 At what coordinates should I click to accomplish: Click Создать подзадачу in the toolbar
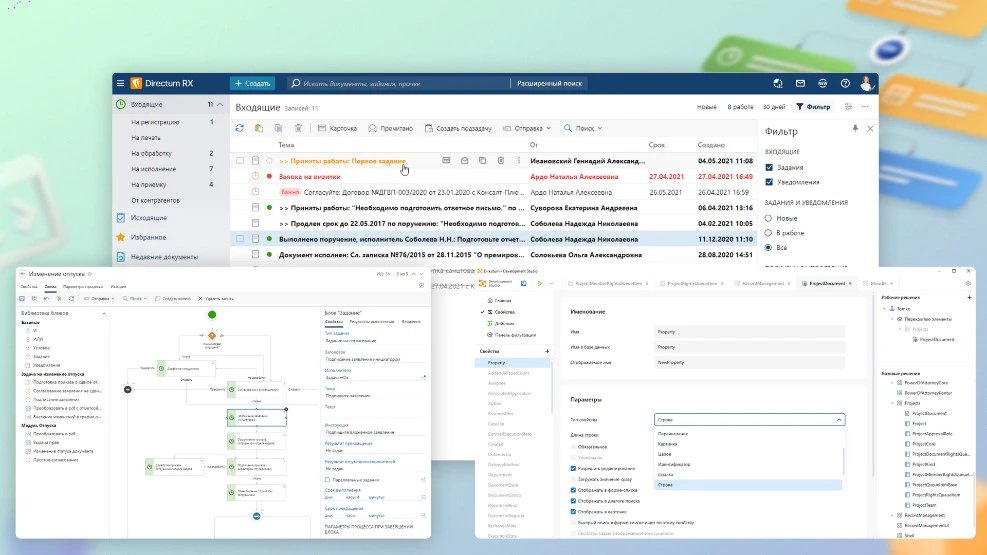coord(458,128)
